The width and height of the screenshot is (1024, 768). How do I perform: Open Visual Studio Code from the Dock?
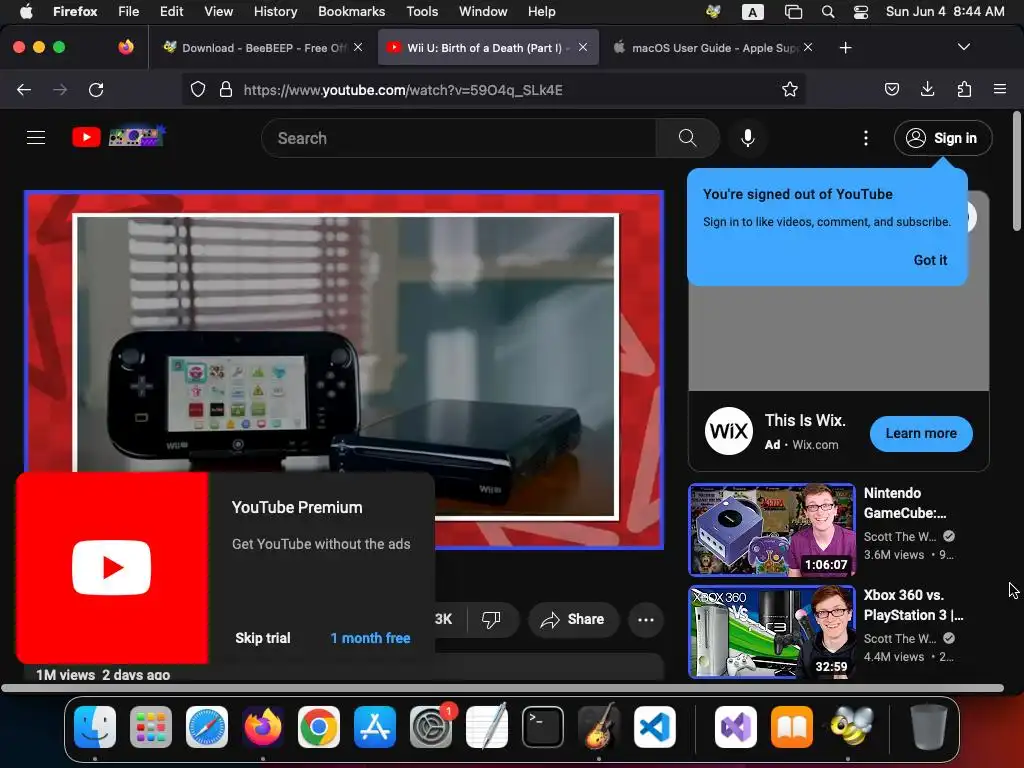click(655, 727)
